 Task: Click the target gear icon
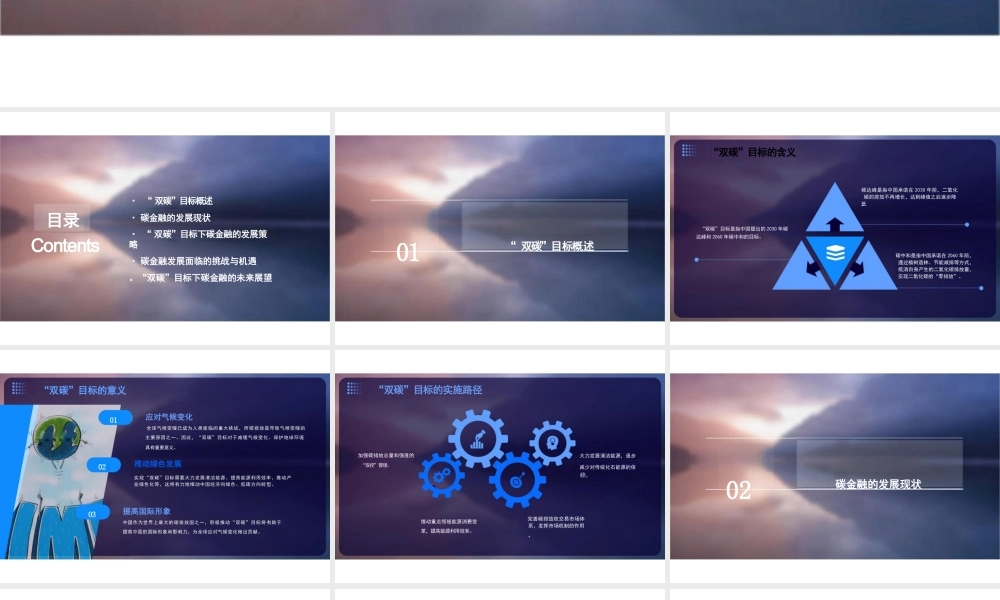[x=517, y=479]
